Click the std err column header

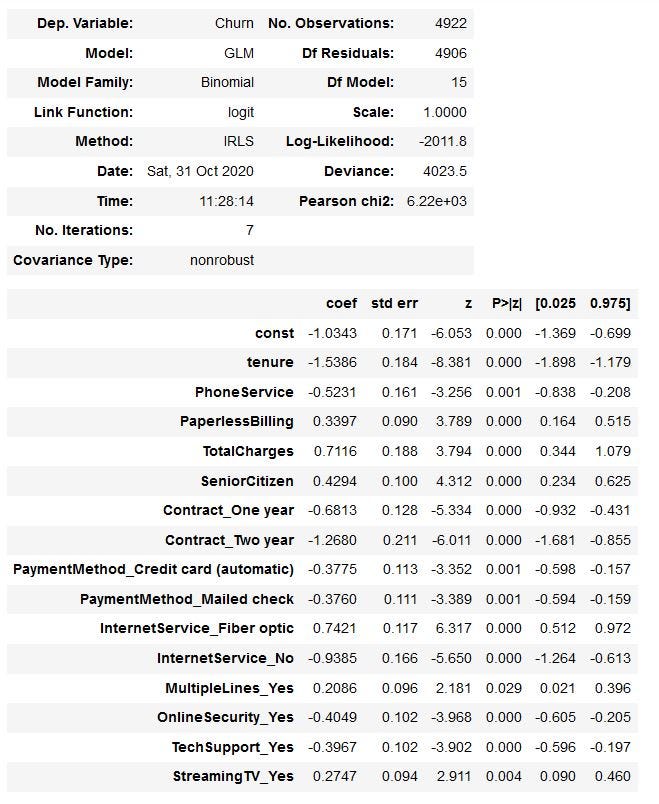(x=394, y=303)
